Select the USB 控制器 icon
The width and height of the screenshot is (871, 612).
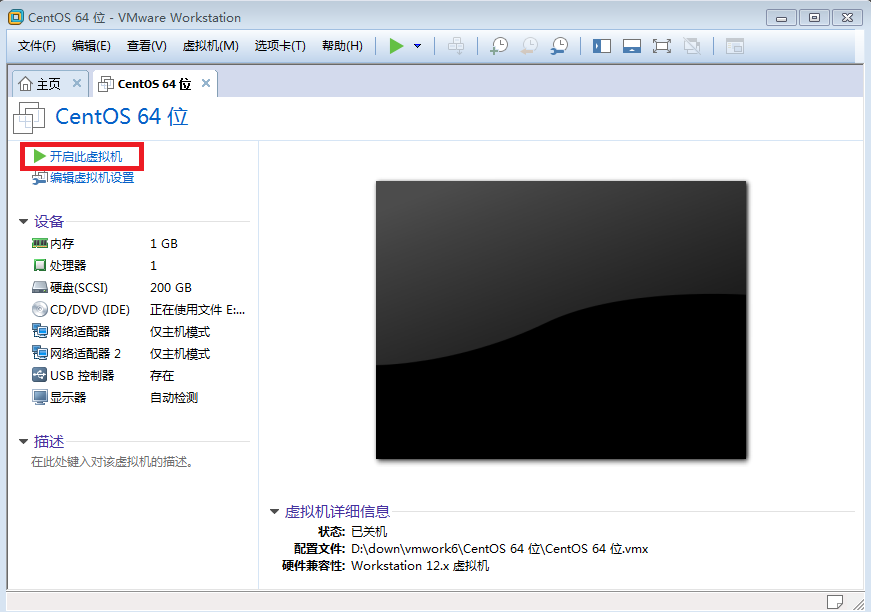(x=39, y=375)
